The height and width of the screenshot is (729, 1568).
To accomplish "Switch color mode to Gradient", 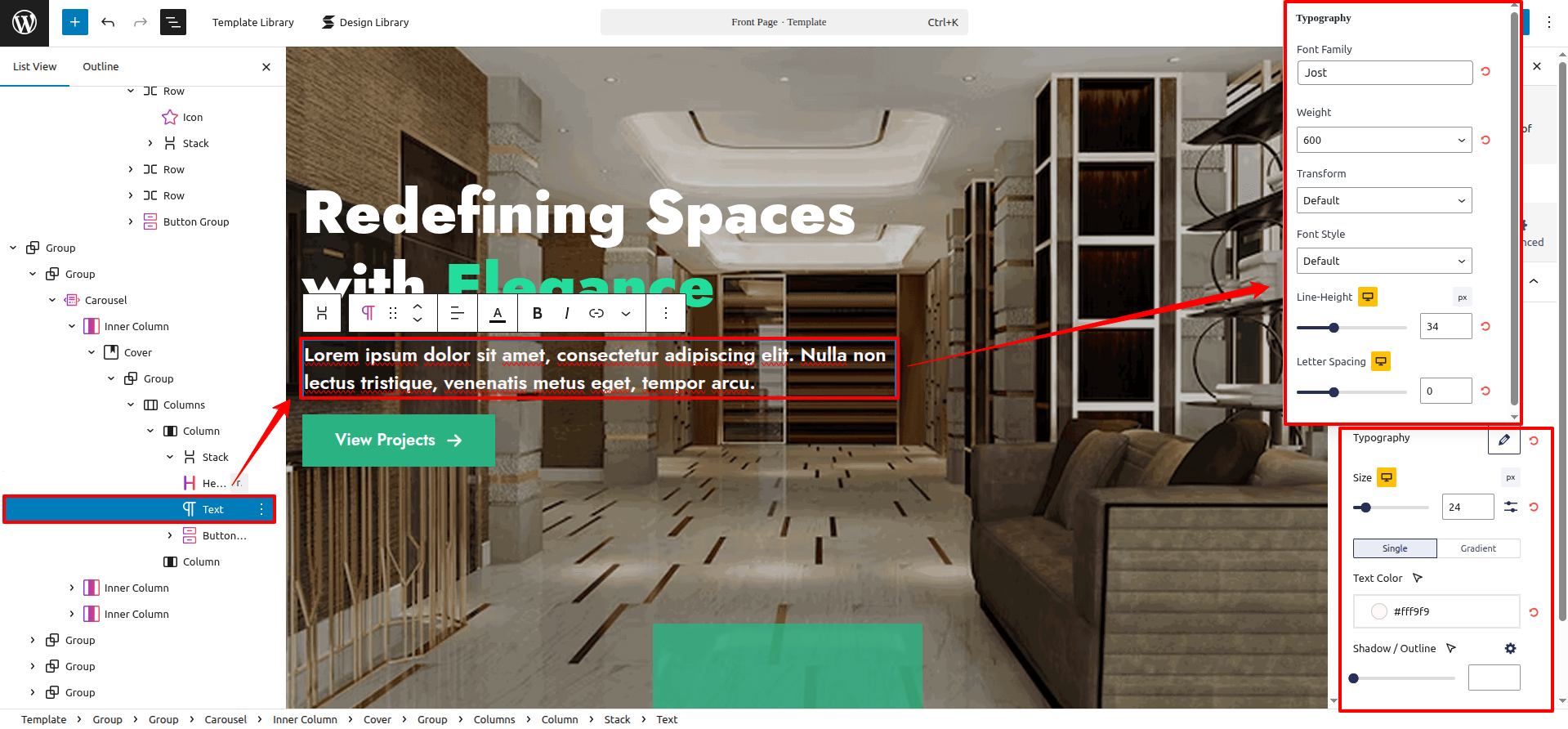I will coord(1478,548).
